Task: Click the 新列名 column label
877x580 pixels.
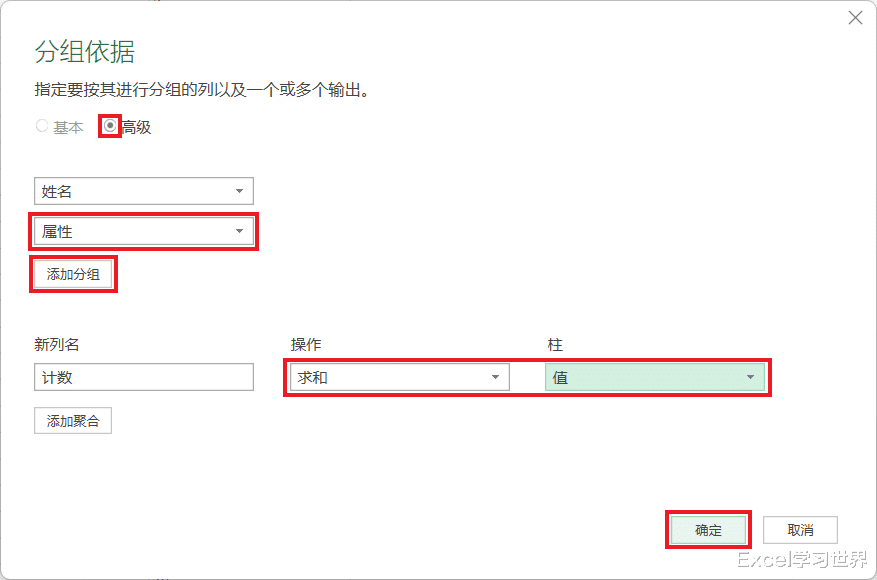Action: click(57, 345)
